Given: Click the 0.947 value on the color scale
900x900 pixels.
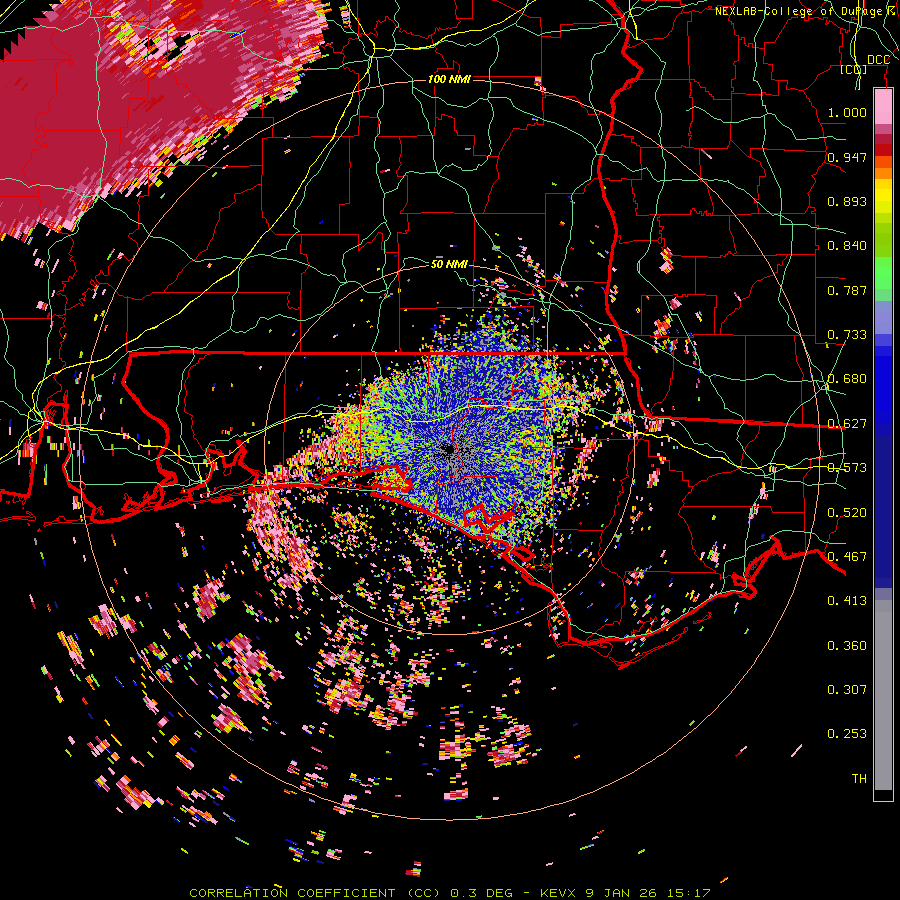Looking at the screenshot, I should (847, 157).
